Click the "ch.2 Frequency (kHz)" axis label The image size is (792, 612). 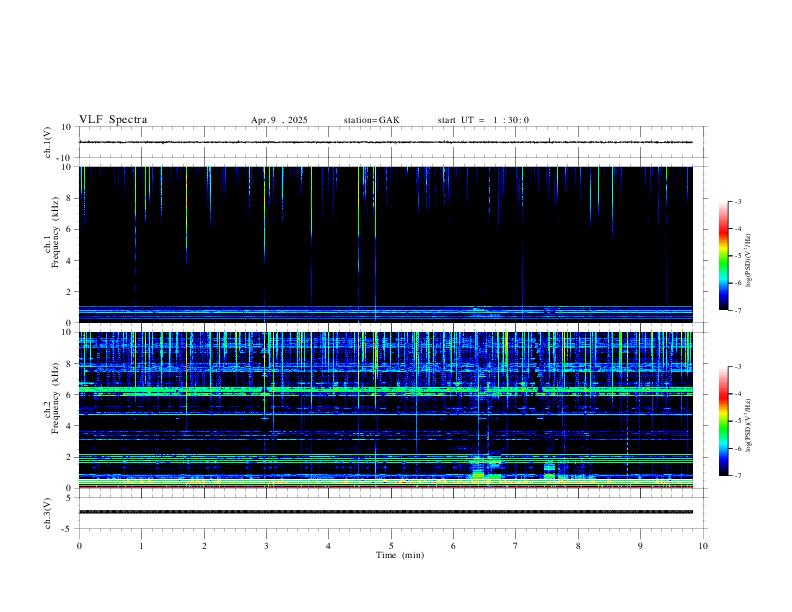click(51, 398)
